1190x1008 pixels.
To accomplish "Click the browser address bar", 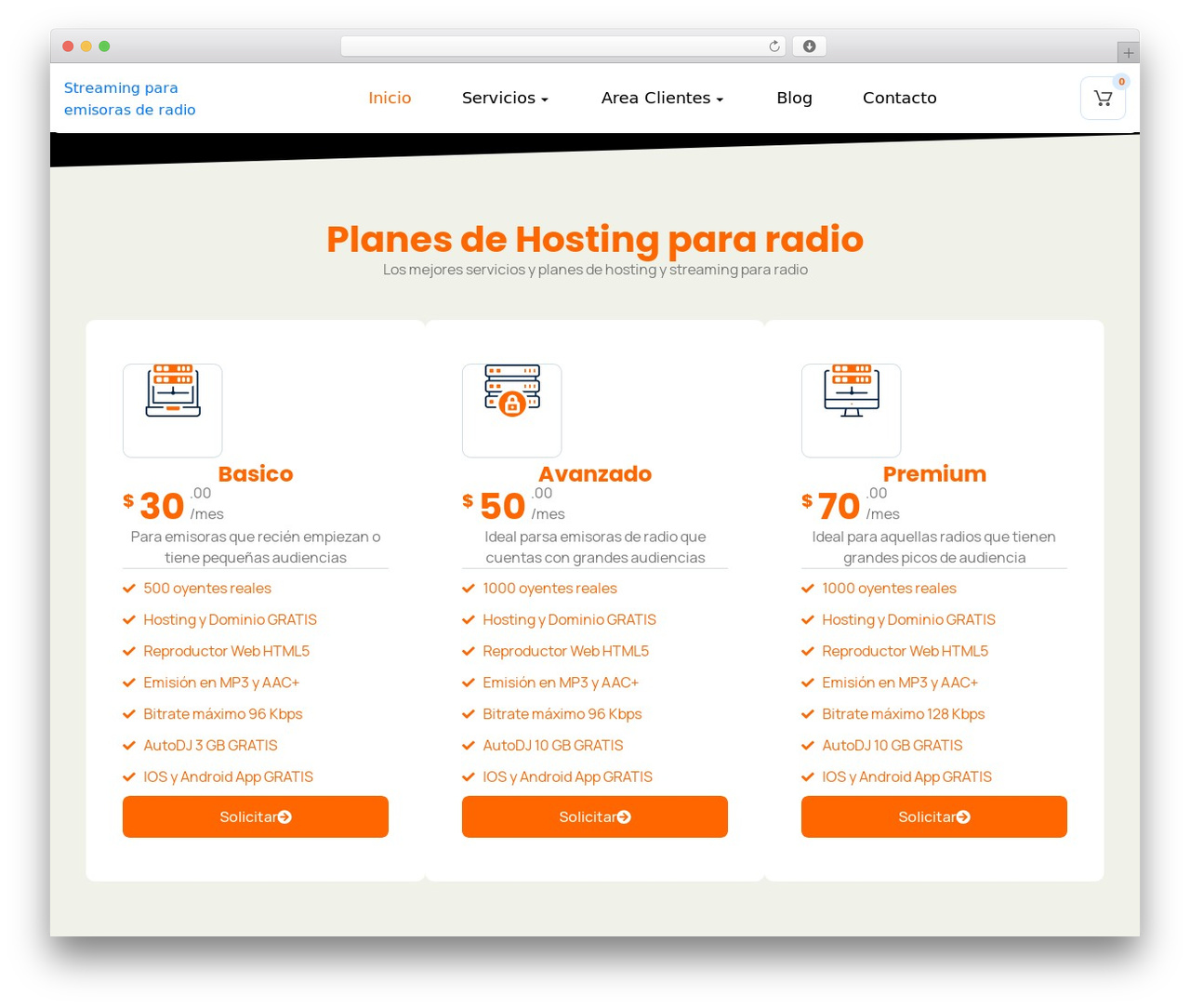I will (562, 46).
